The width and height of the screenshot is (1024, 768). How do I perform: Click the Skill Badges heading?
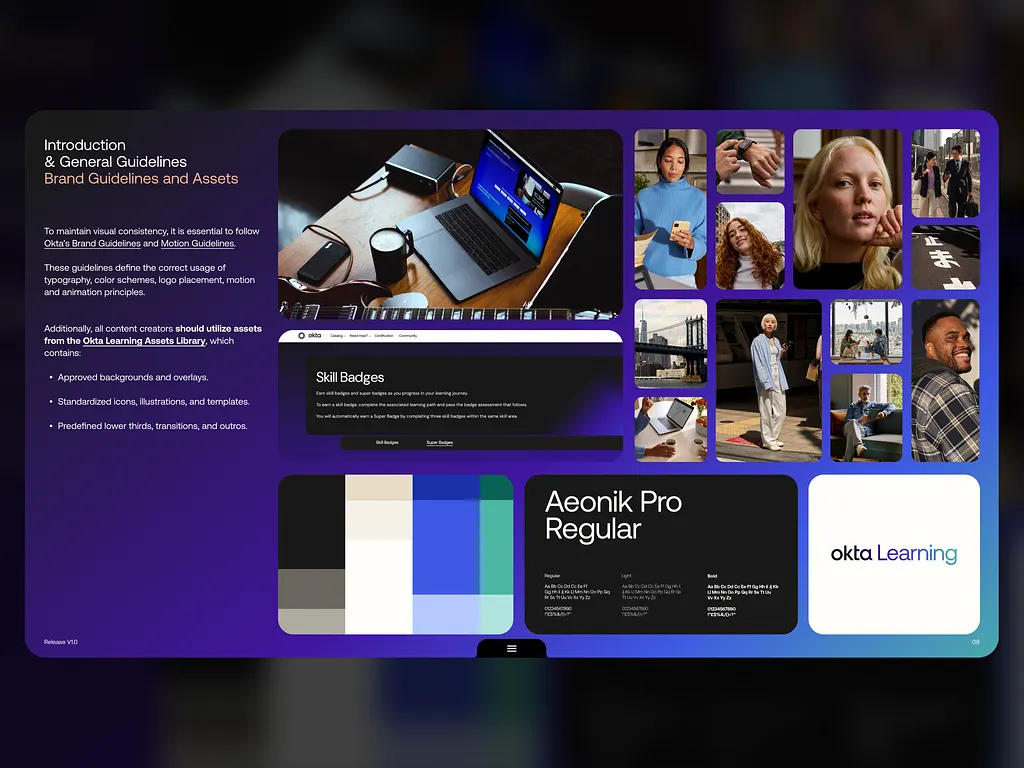pos(350,377)
